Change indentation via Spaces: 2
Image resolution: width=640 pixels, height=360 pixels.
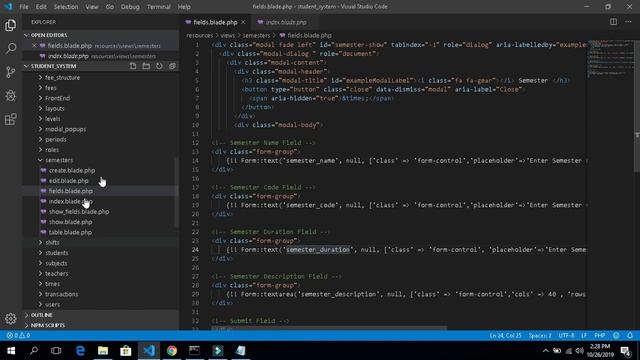coord(540,336)
